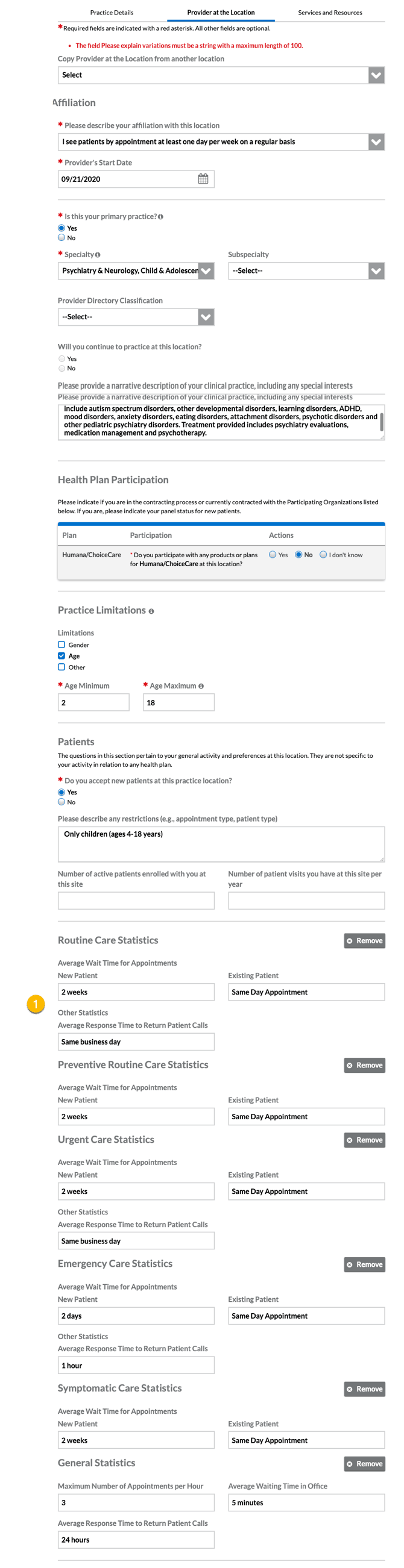Expand the Subspecialty dropdown
The height and width of the screenshot is (1568, 404).
pyautogui.click(x=306, y=271)
